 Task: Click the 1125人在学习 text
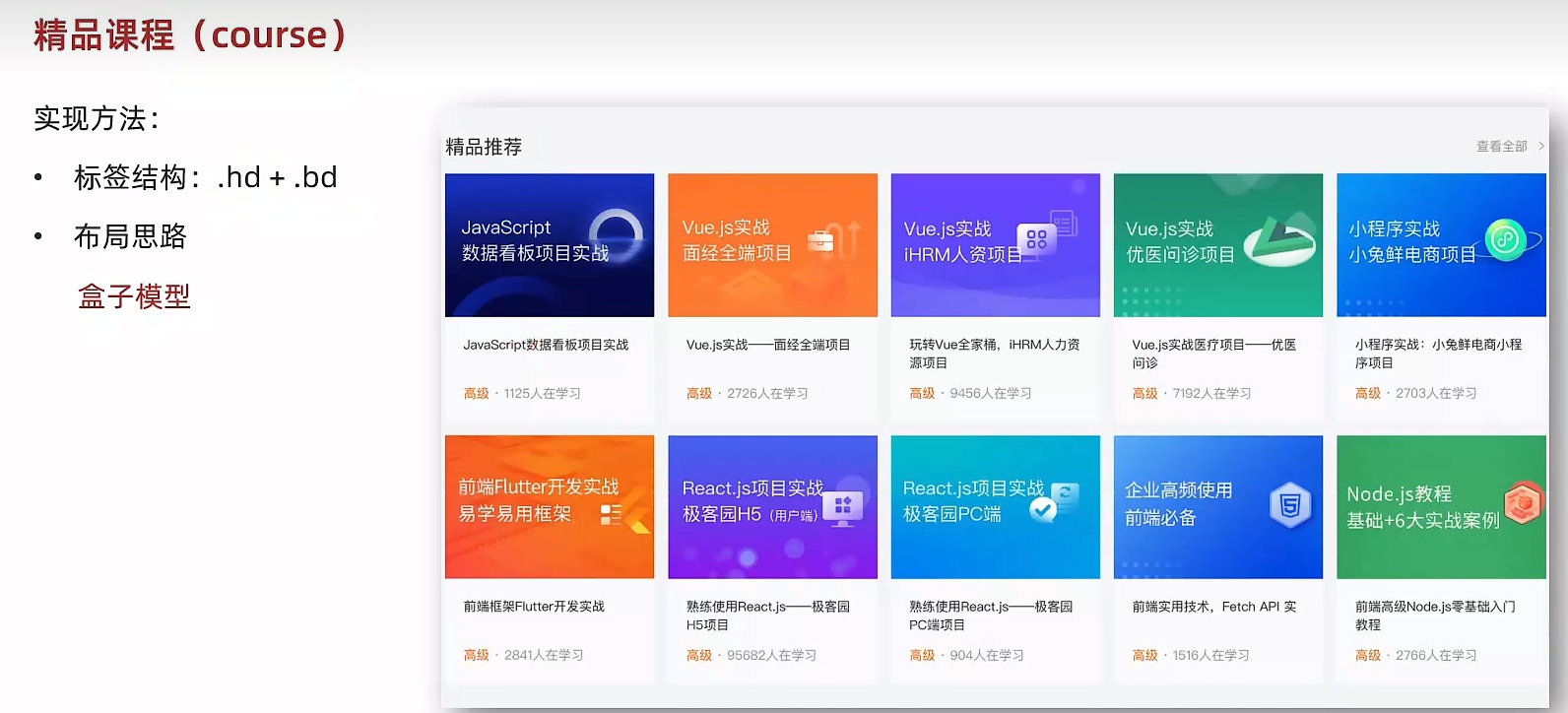coord(543,393)
